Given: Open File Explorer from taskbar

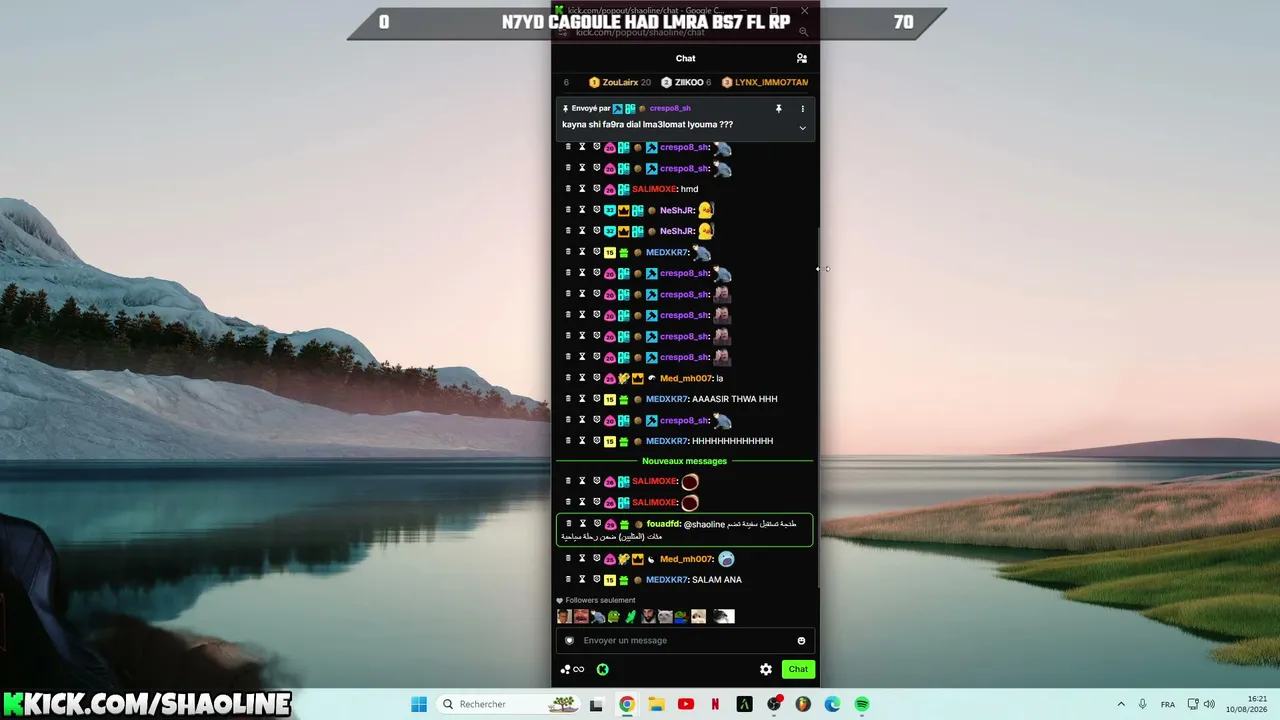Looking at the screenshot, I should pos(656,704).
